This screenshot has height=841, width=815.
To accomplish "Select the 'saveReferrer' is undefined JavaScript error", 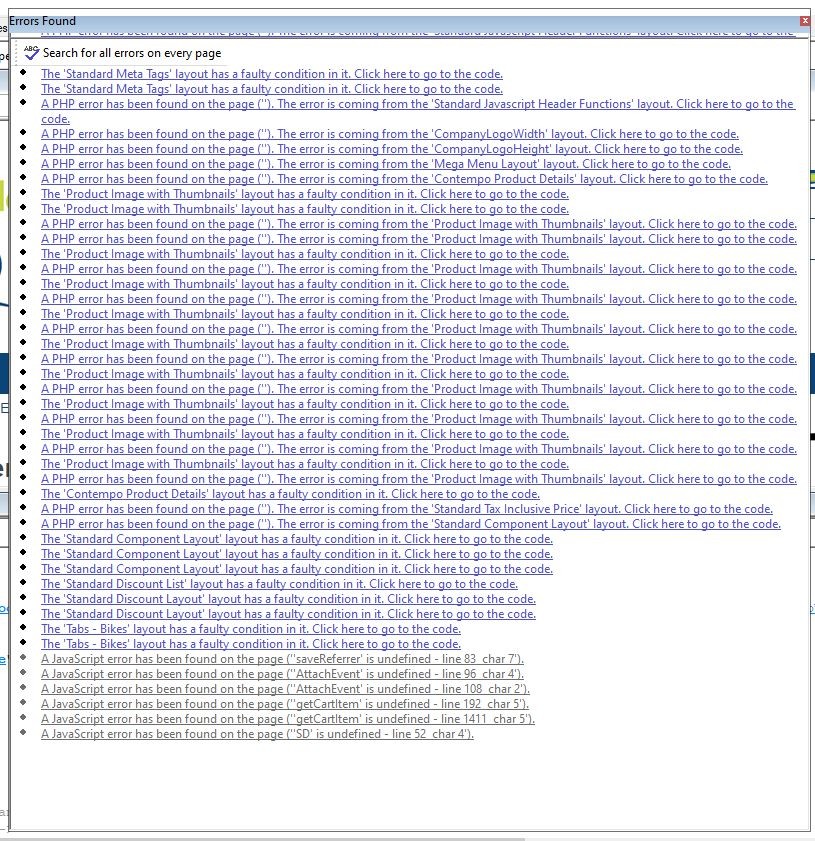I will point(283,659).
